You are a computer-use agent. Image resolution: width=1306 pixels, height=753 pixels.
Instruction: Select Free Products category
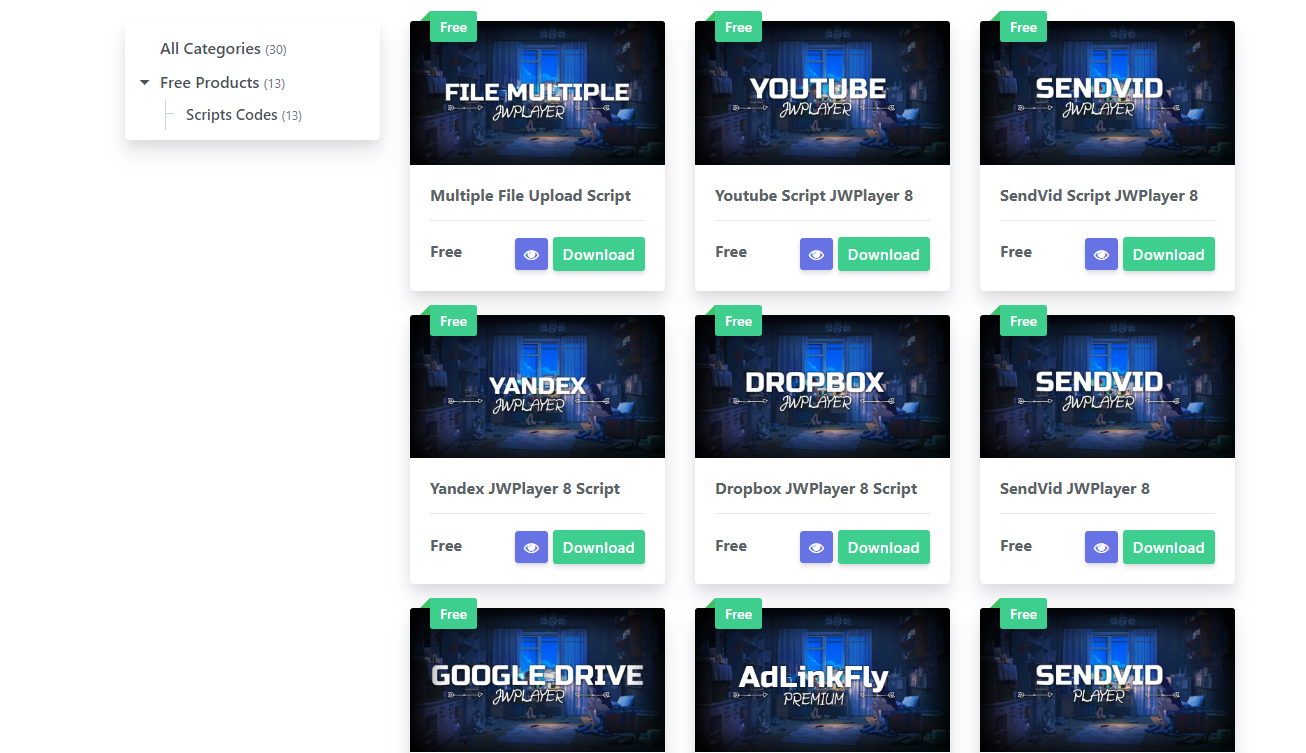pyautogui.click(x=222, y=83)
